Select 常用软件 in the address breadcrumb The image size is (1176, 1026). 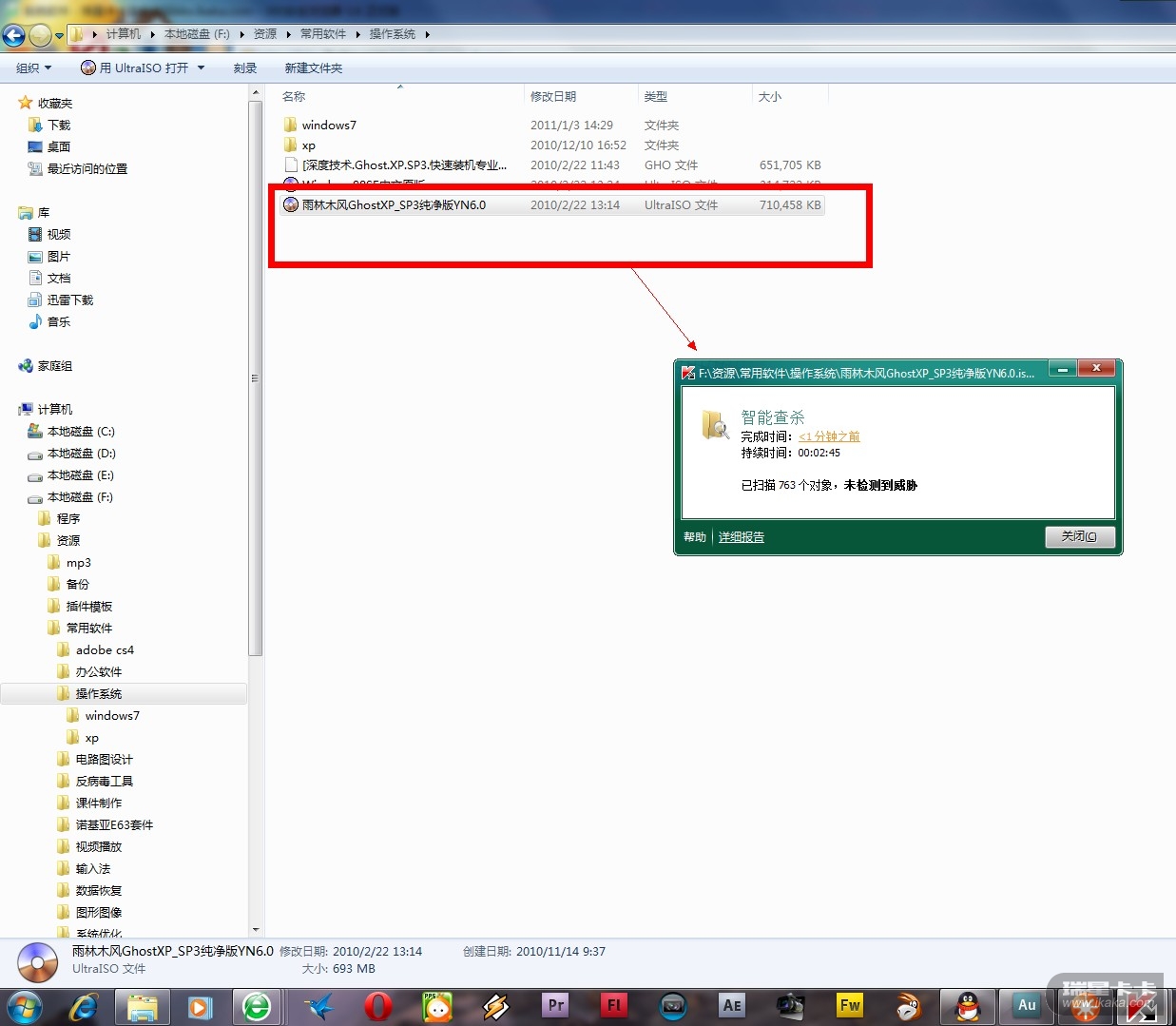click(323, 34)
